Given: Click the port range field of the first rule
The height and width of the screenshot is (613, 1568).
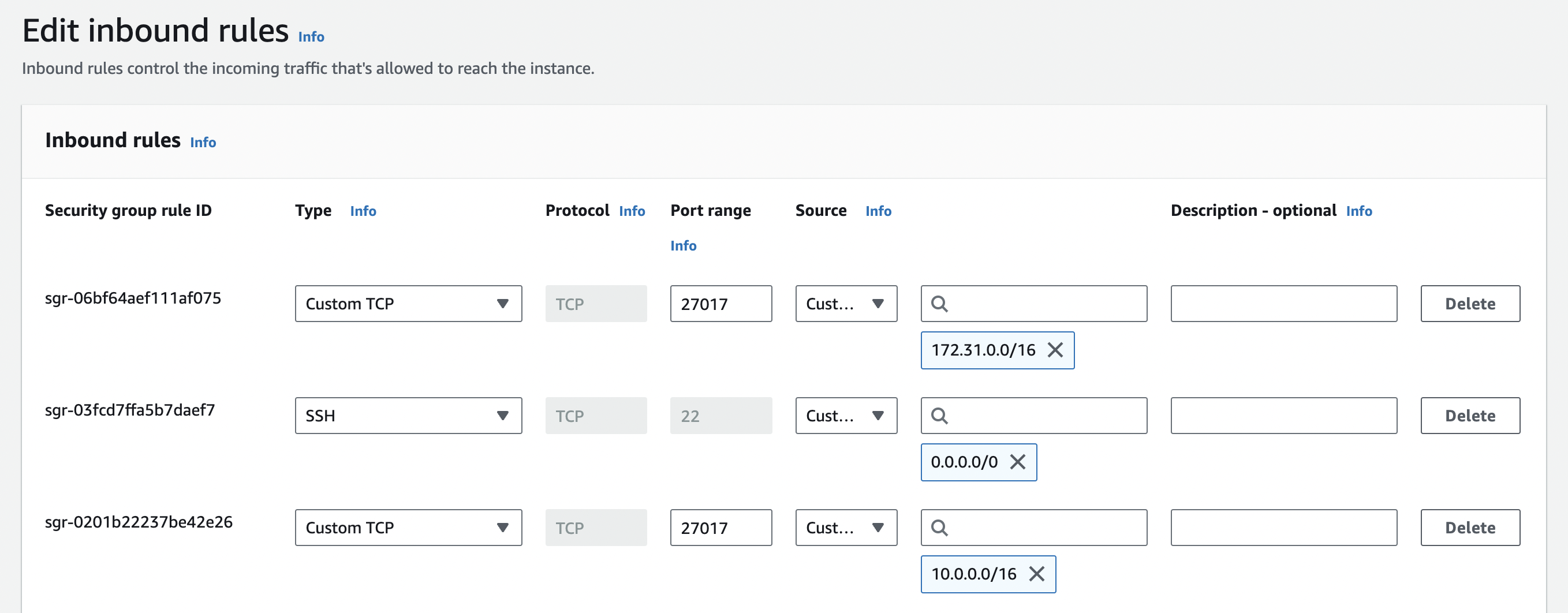Looking at the screenshot, I should pos(720,304).
